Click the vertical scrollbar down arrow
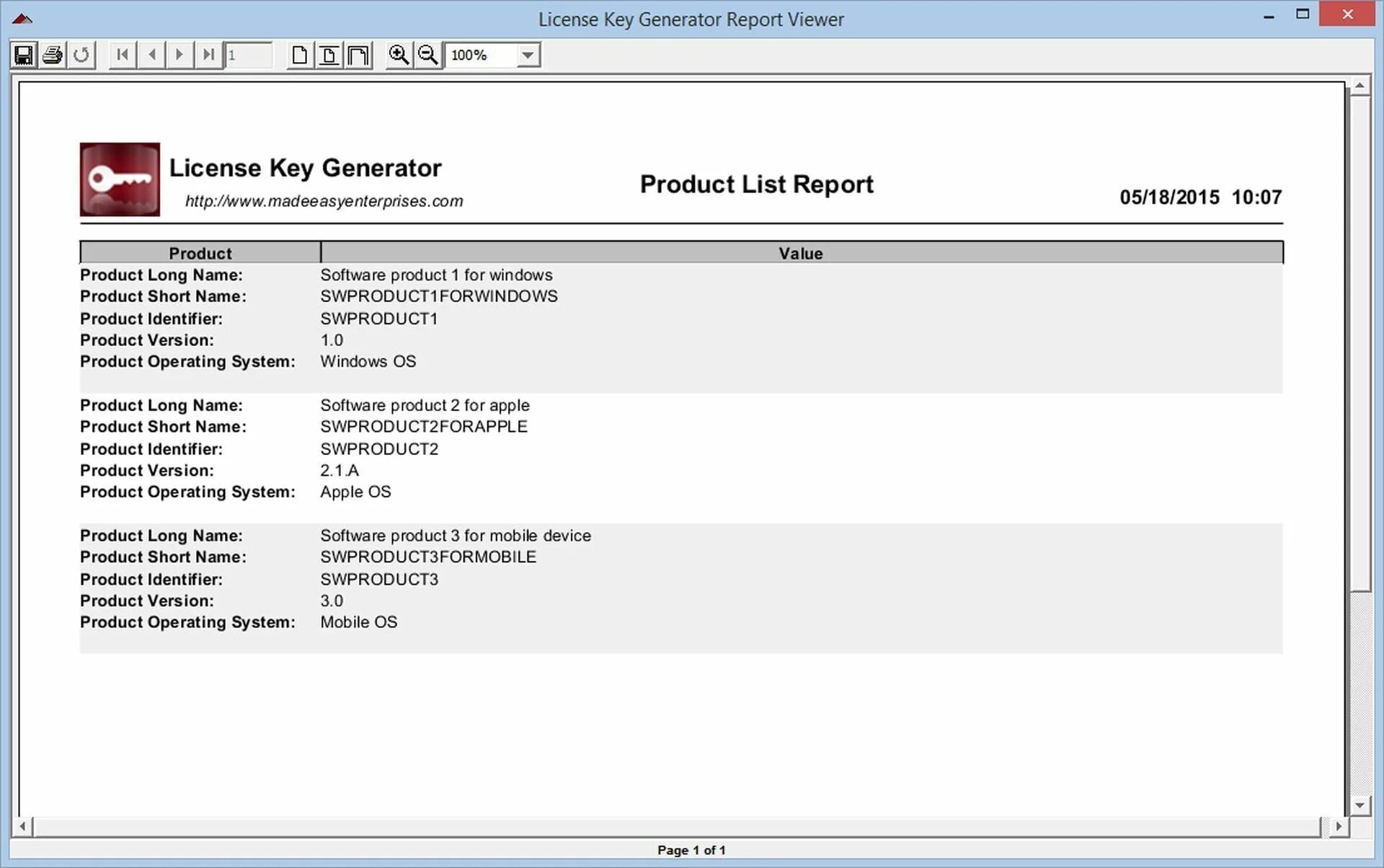This screenshot has height=868, width=1384. tap(1359, 805)
